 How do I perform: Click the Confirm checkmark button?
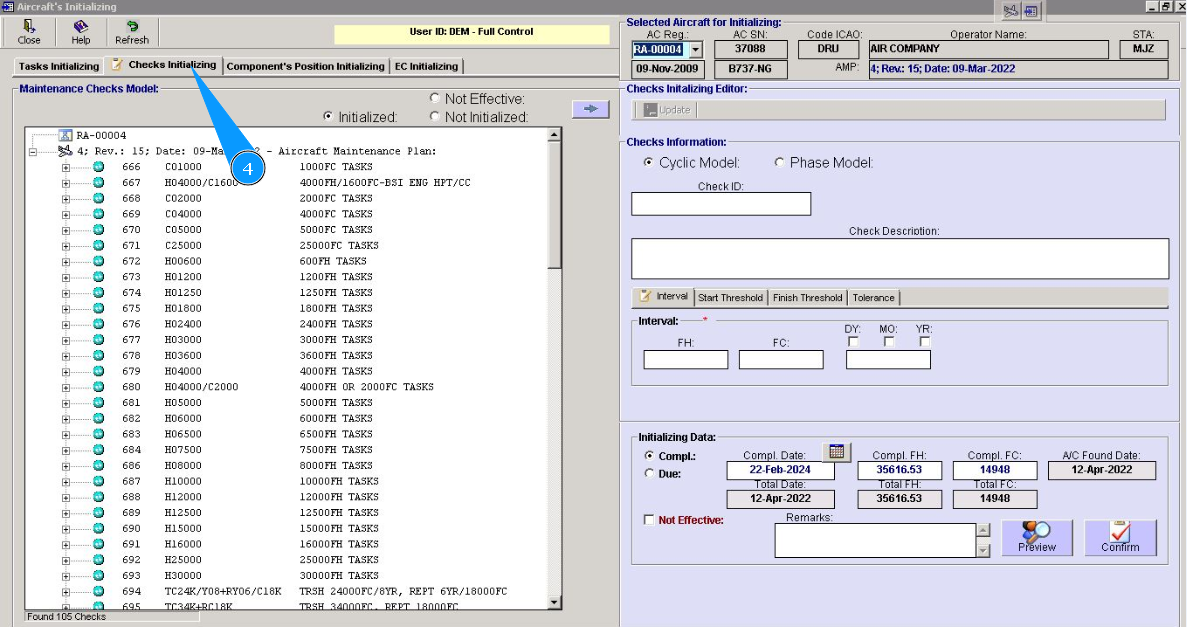coord(1120,538)
